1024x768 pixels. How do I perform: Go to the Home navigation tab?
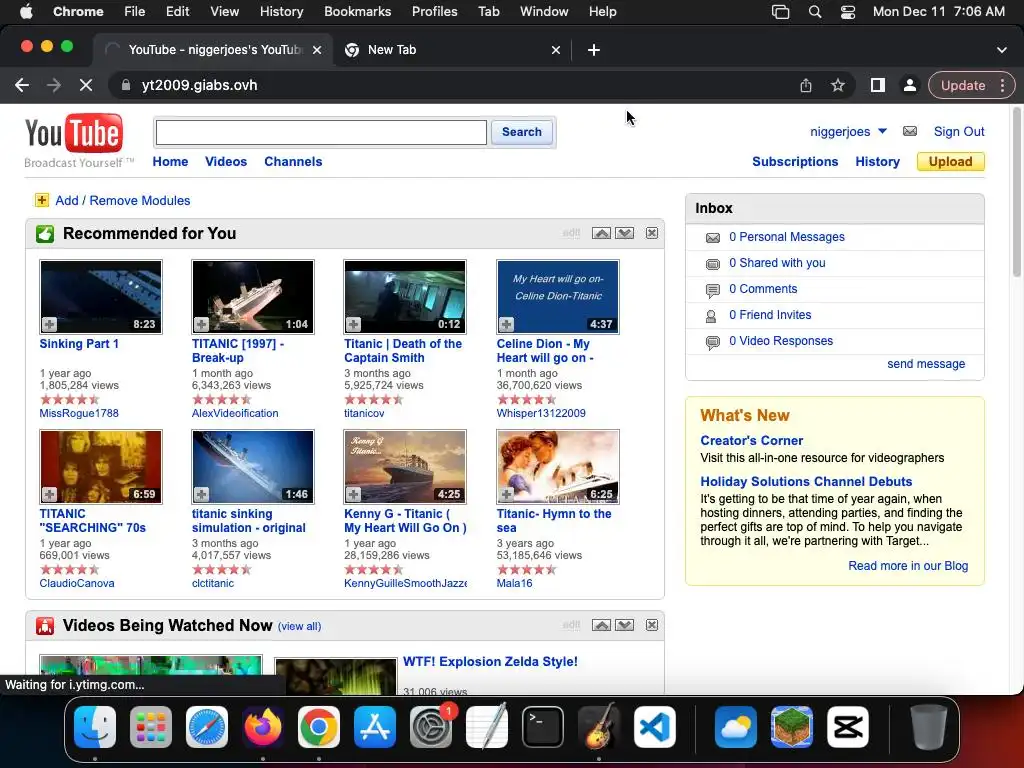point(170,161)
